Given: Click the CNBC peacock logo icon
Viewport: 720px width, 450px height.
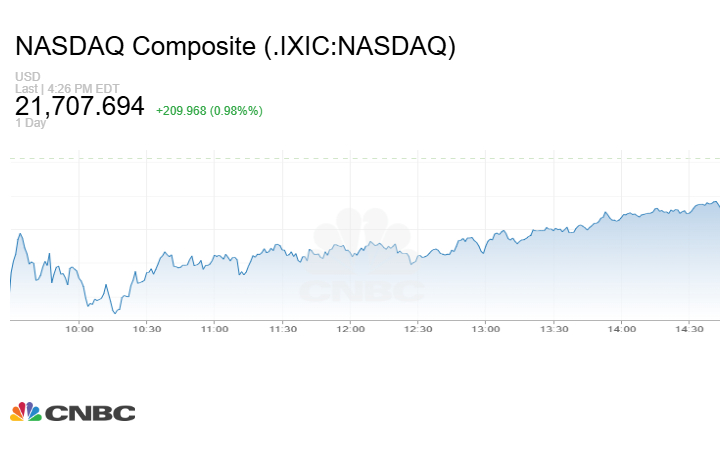Looking at the screenshot, I should point(26,412).
